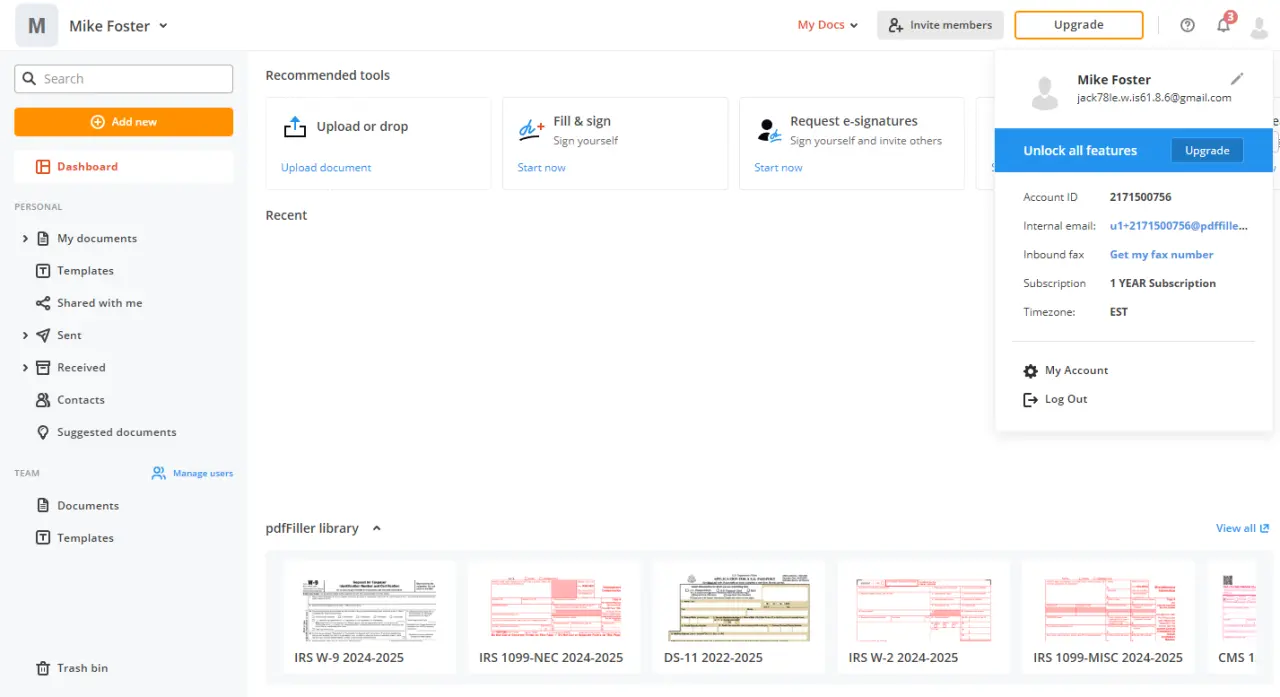Click the team Templates T icon
This screenshot has height=697, width=1280.
43,538
